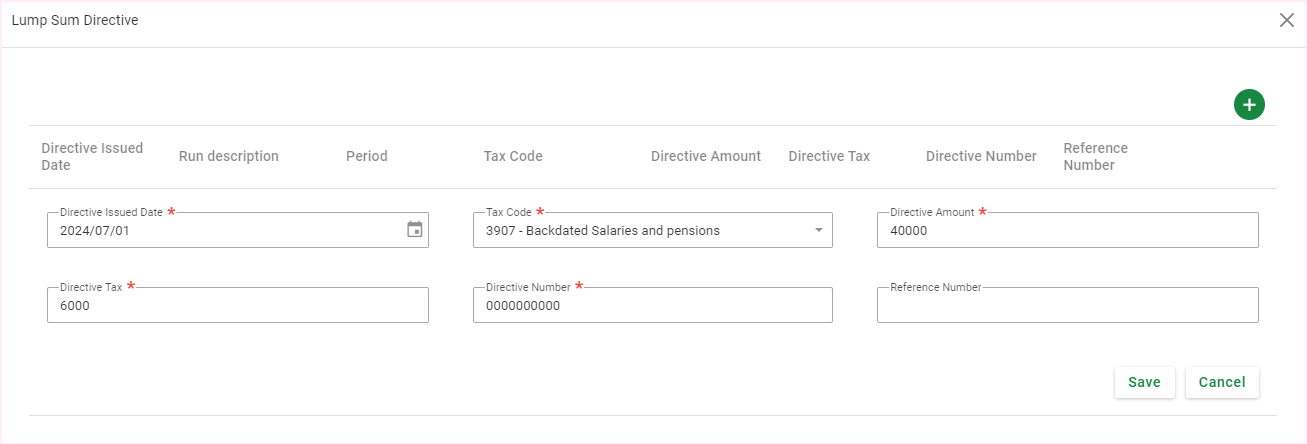Focus the Directive Amount input showing 40000
This screenshot has width=1307, height=444.
(x=1066, y=231)
